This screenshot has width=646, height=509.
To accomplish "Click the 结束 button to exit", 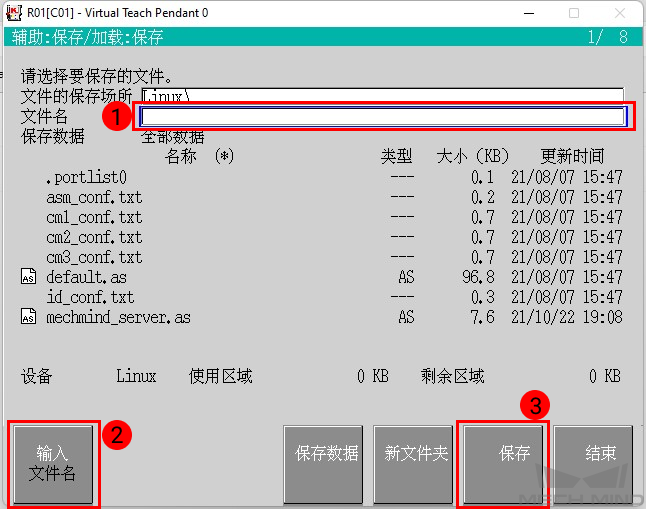I will click(593, 464).
